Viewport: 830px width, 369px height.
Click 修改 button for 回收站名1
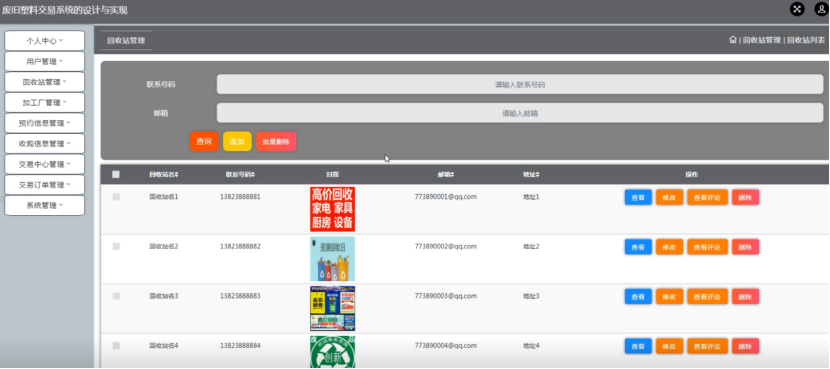[x=669, y=197]
